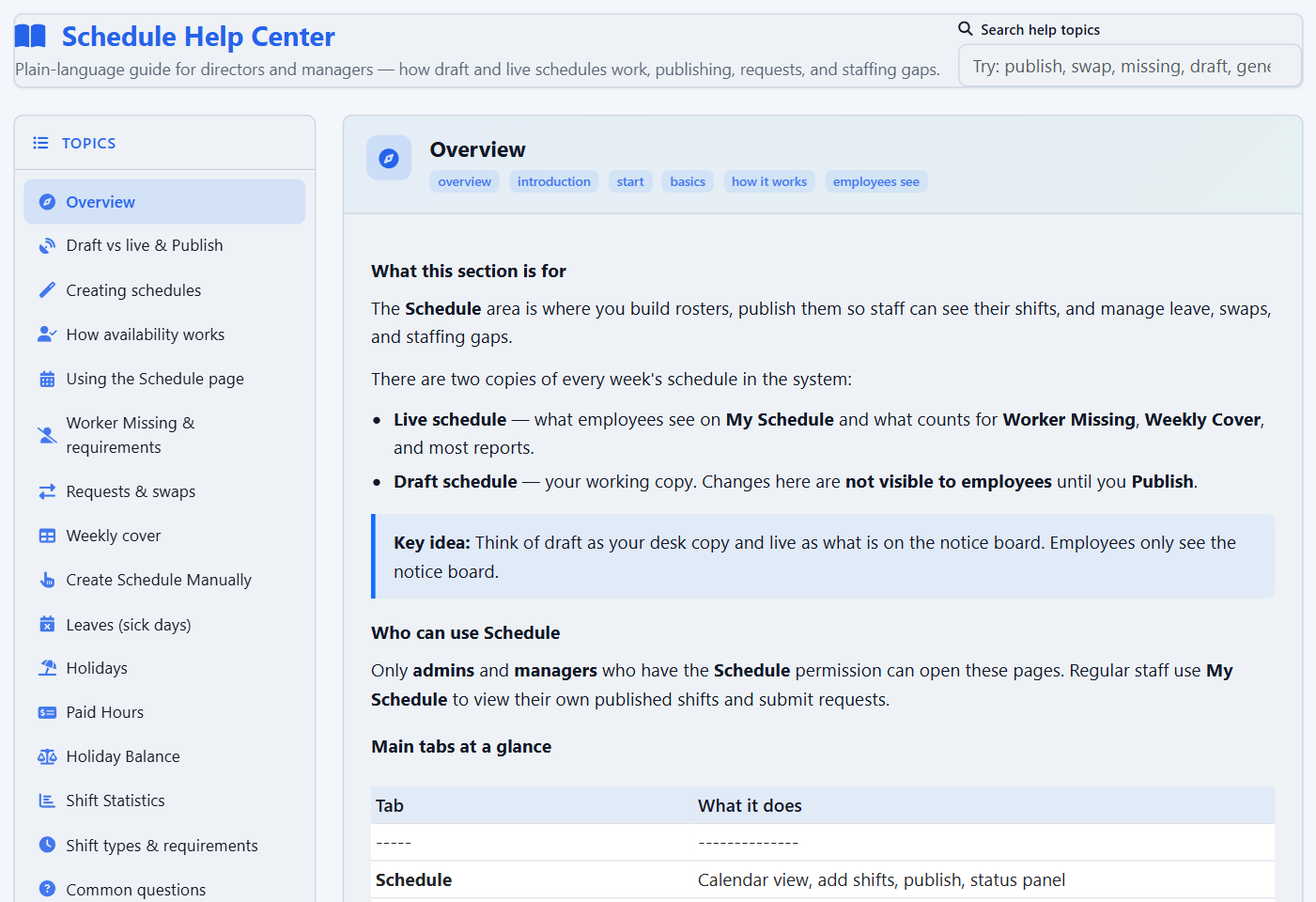The height and width of the screenshot is (902, 1316).
Task: Open Paid Hours topic
Action: [164, 712]
